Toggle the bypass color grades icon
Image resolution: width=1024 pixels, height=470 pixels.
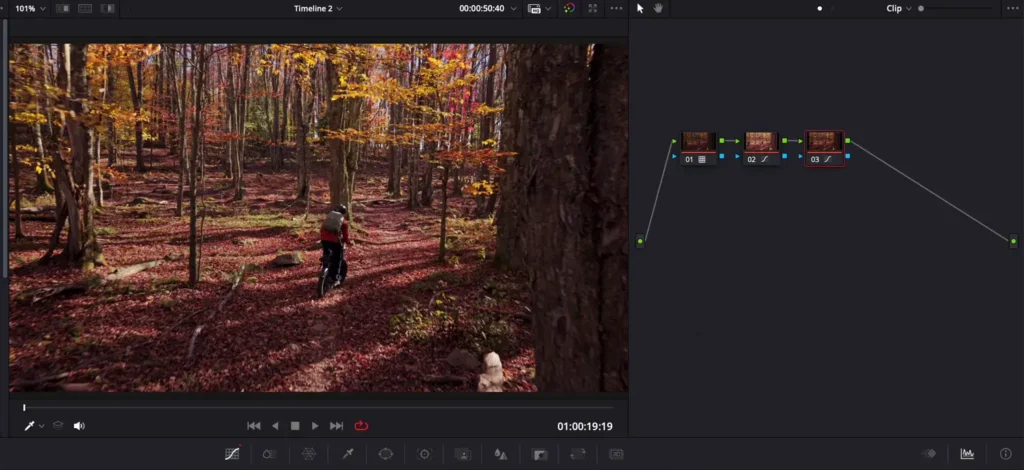tap(569, 8)
